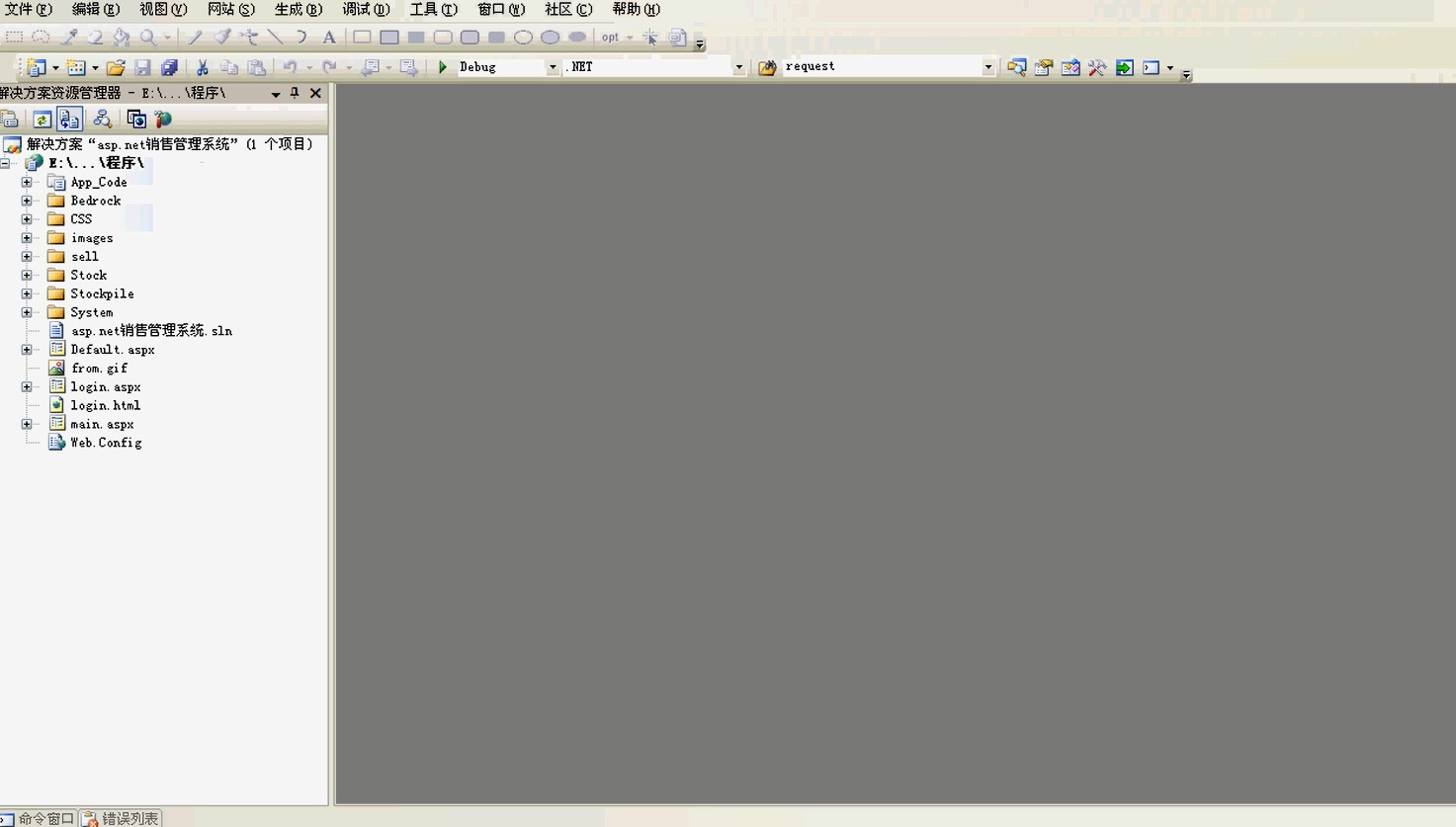Viewport: 1456px width, 827px height.
Task: Click the Save All toolbar icon
Action: click(x=169, y=67)
